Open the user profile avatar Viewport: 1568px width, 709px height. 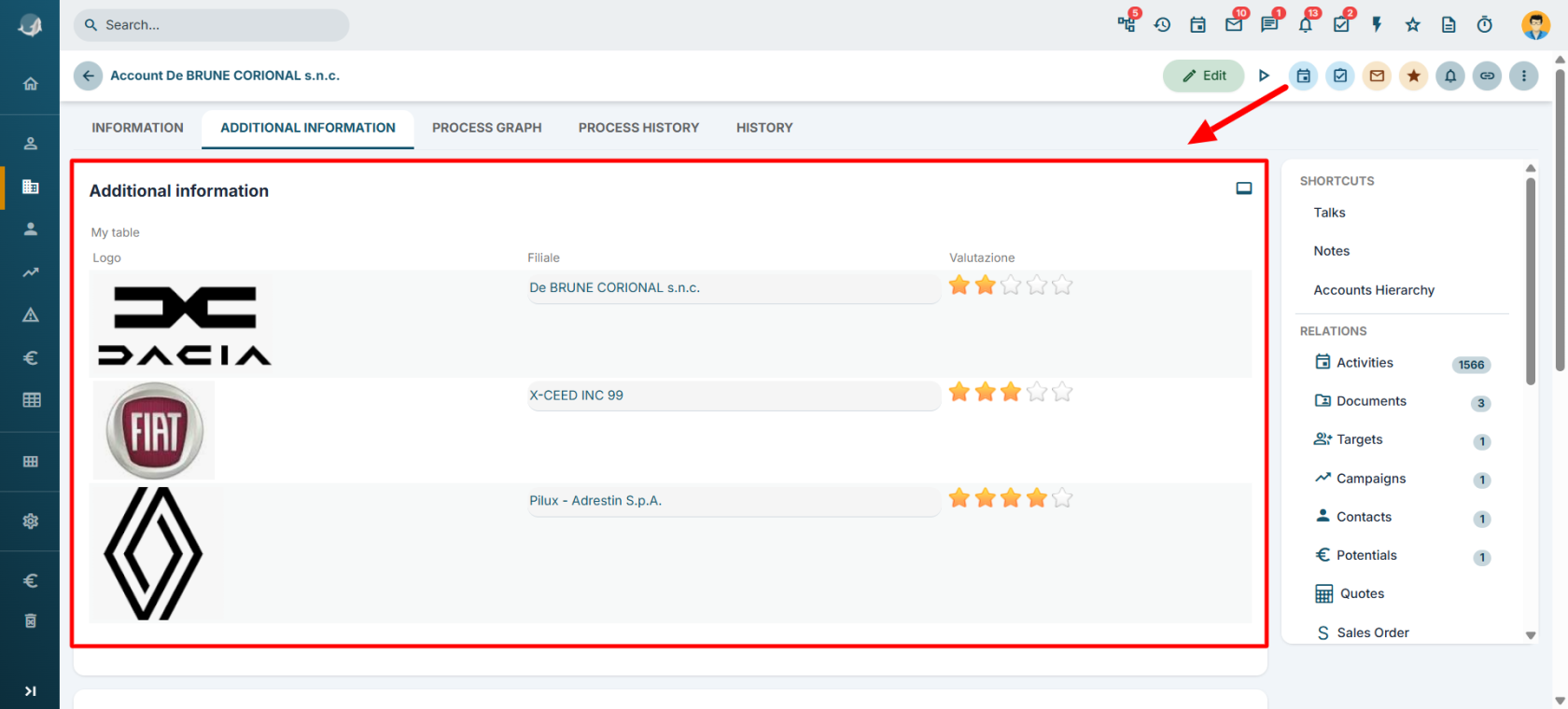[1535, 25]
